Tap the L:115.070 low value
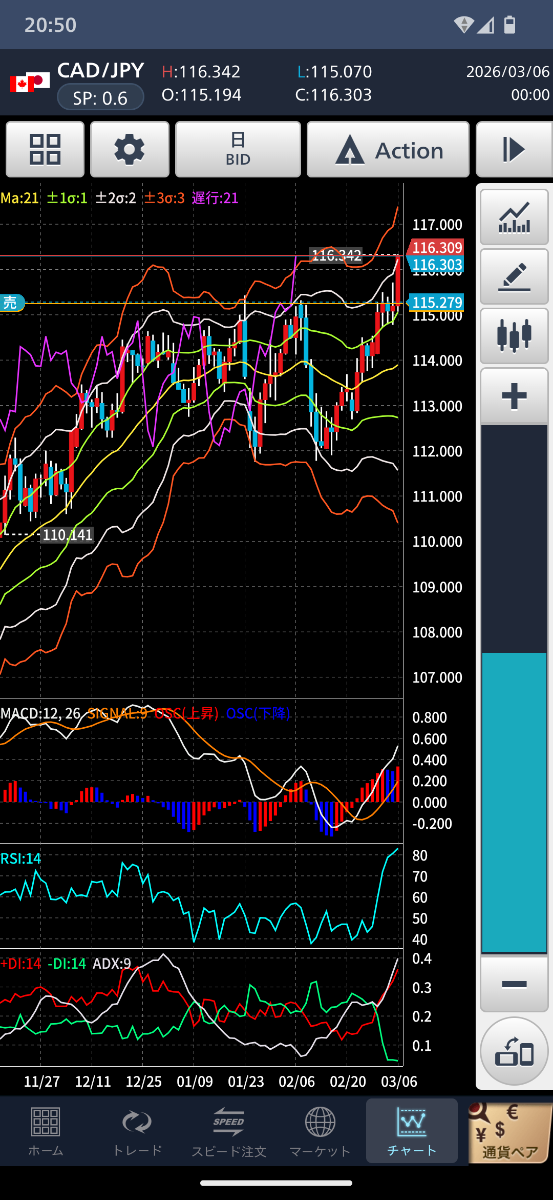This screenshot has width=553, height=1200. pyautogui.click(x=334, y=72)
